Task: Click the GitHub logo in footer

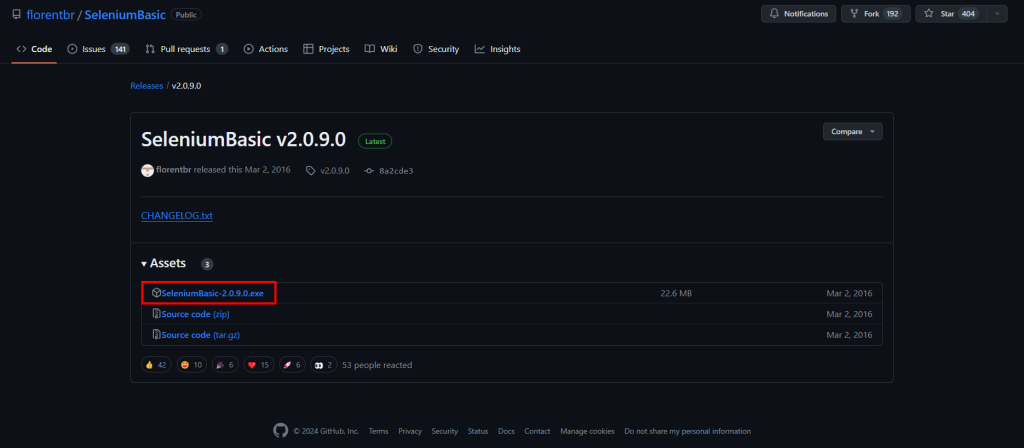Action: tap(280, 431)
